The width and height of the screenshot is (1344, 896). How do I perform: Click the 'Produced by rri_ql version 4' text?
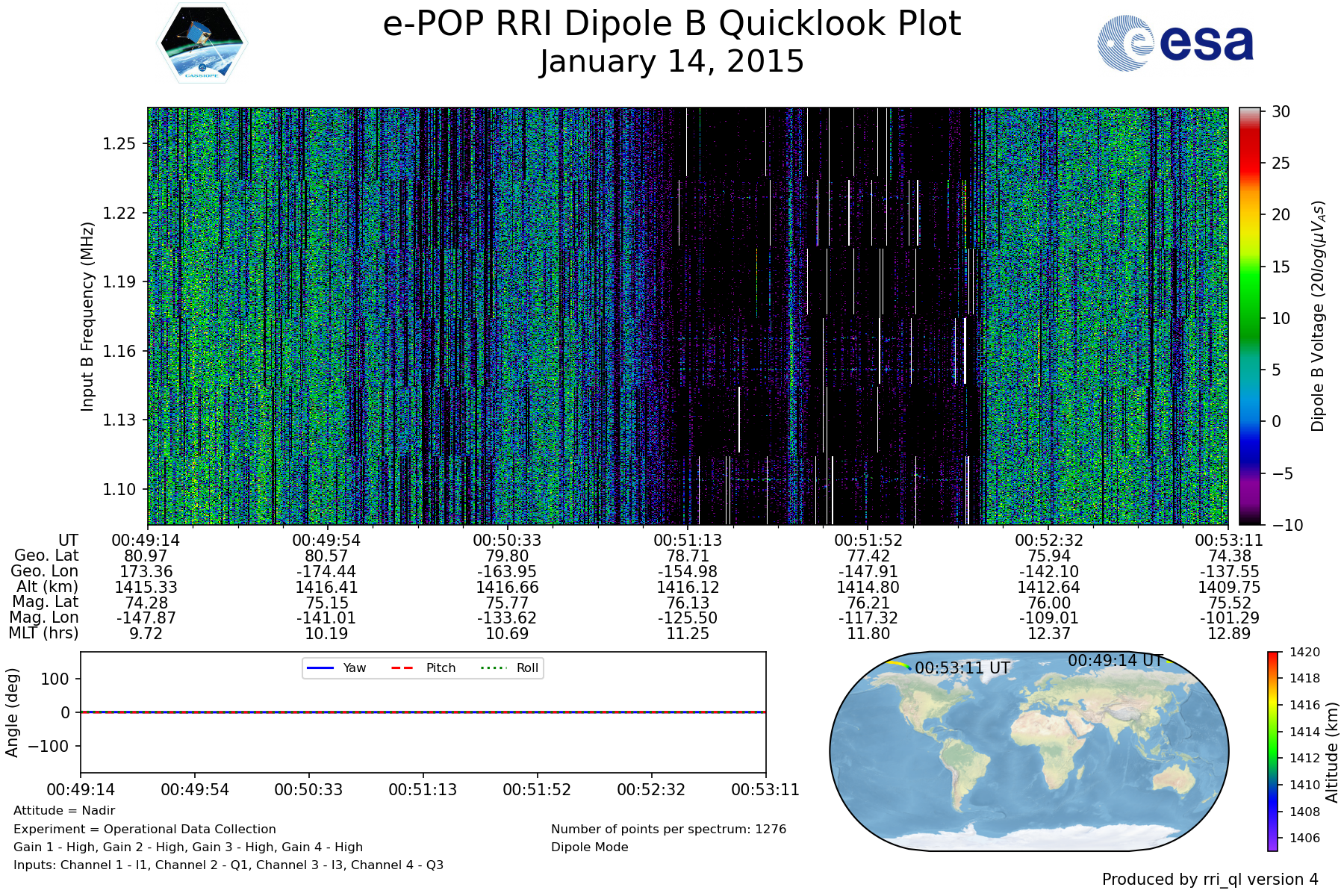pyautogui.click(x=1210, y=879)
